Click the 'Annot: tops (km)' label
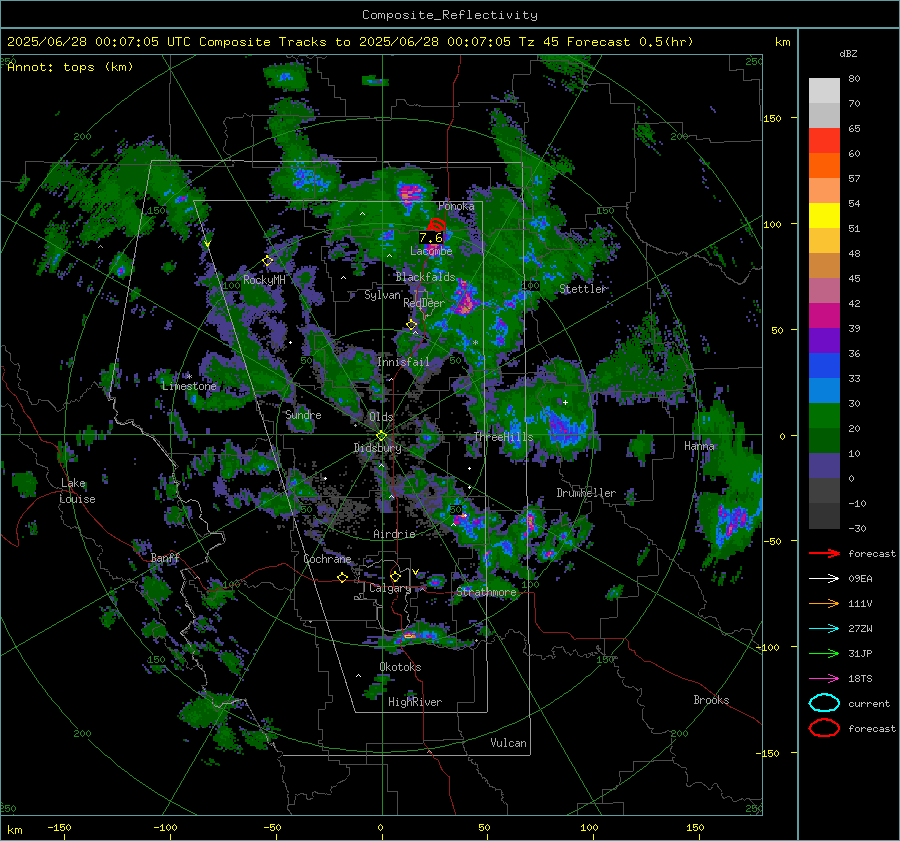900x841 pixels. 71,67
